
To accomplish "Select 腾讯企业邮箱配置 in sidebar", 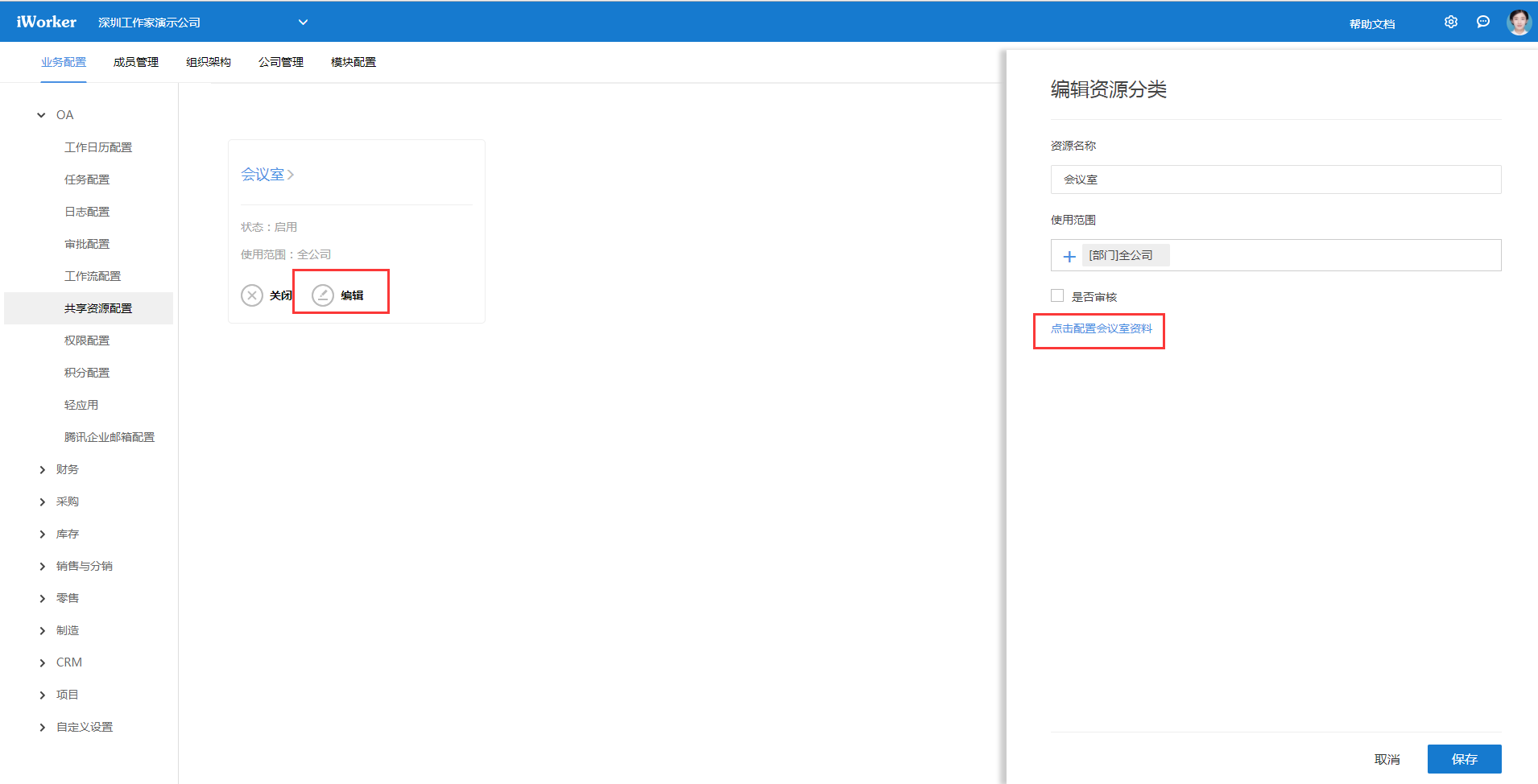I will (110, 437).
